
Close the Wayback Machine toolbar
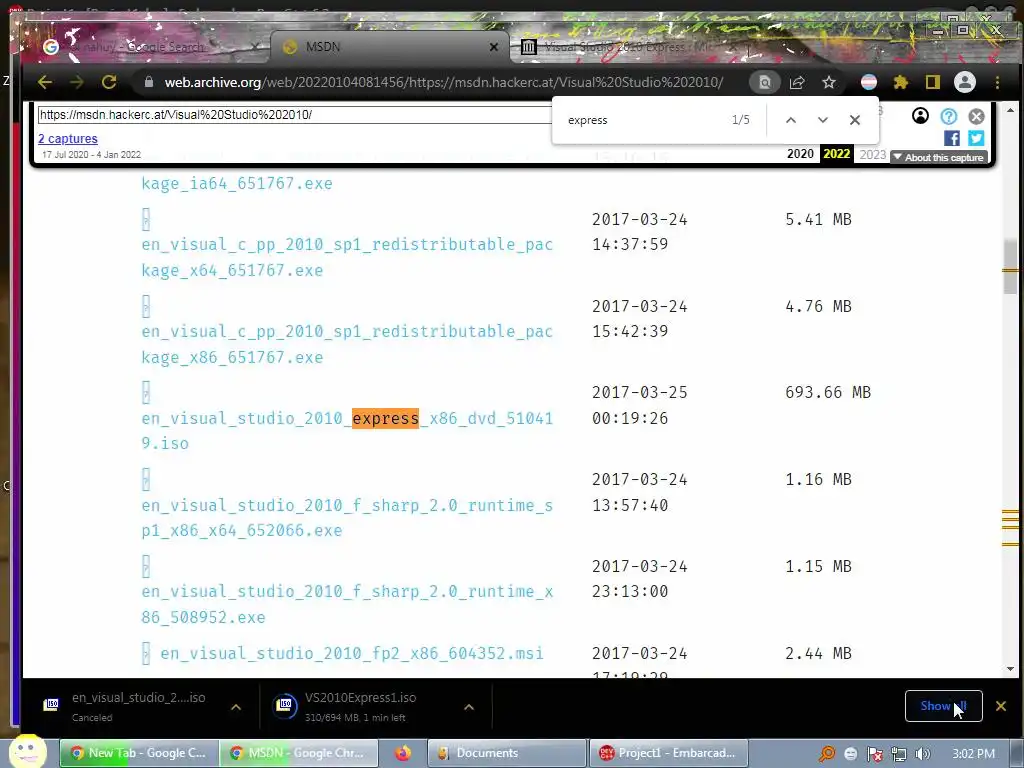coord(976,116)
